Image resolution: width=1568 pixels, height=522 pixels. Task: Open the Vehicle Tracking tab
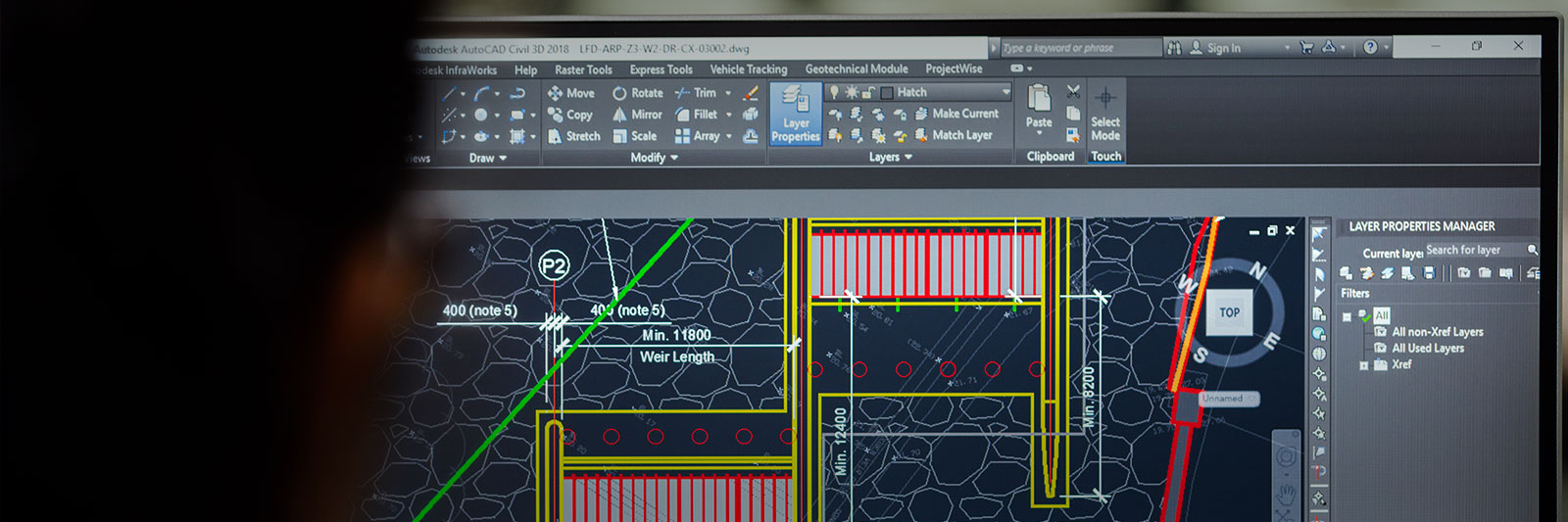point(748,70)
